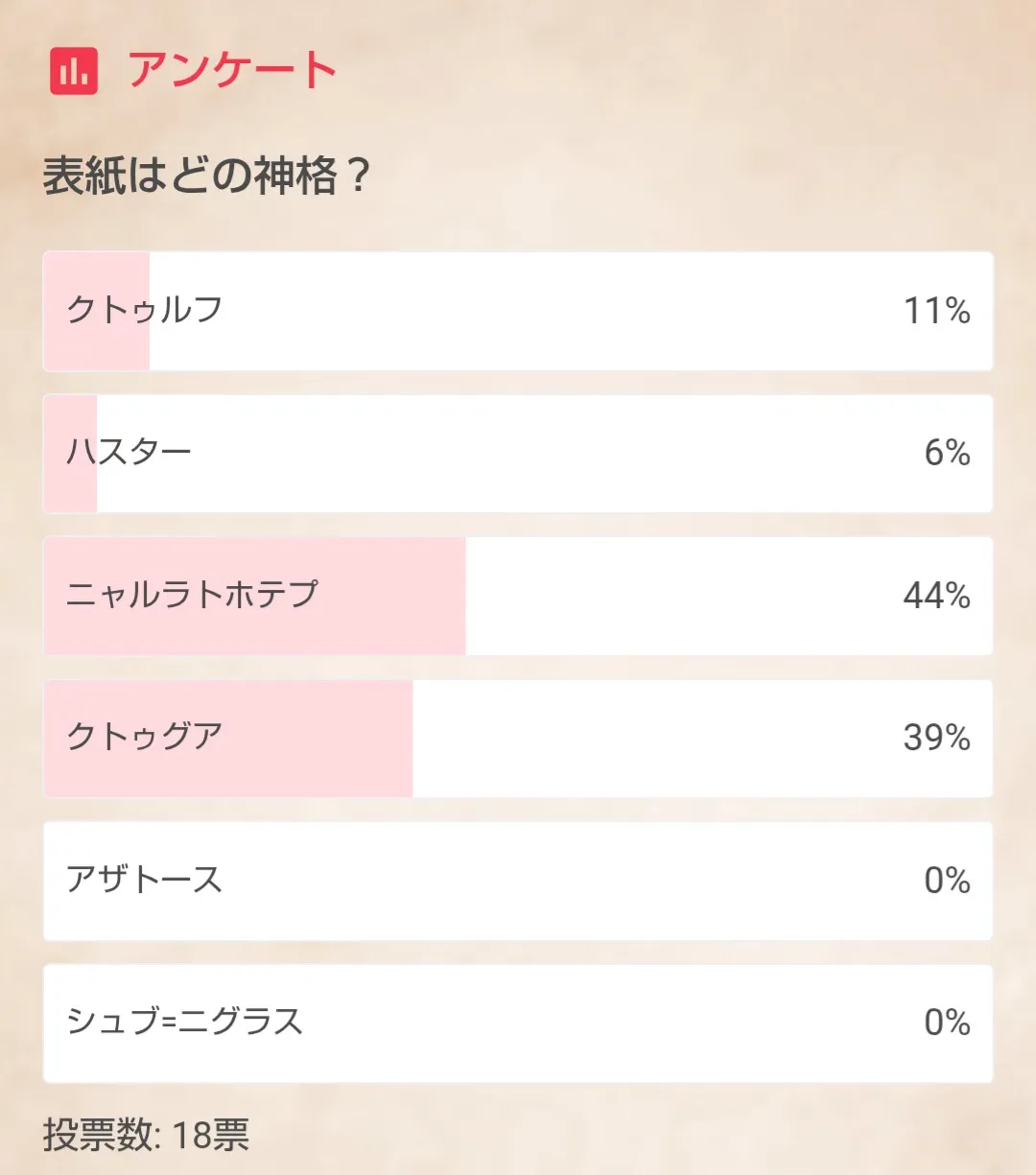Select the ハスター poll option
The image size is (1036, 1175).
129,452
